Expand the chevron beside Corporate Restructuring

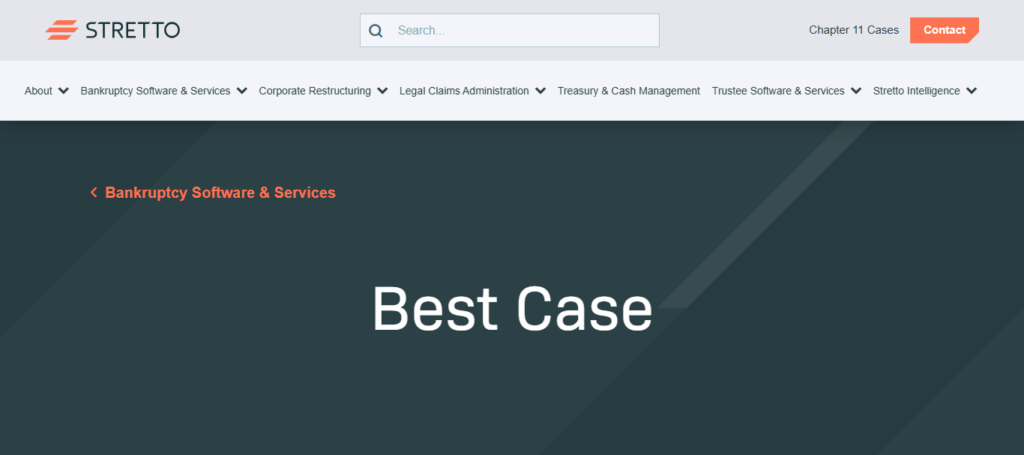coord(383,91)
